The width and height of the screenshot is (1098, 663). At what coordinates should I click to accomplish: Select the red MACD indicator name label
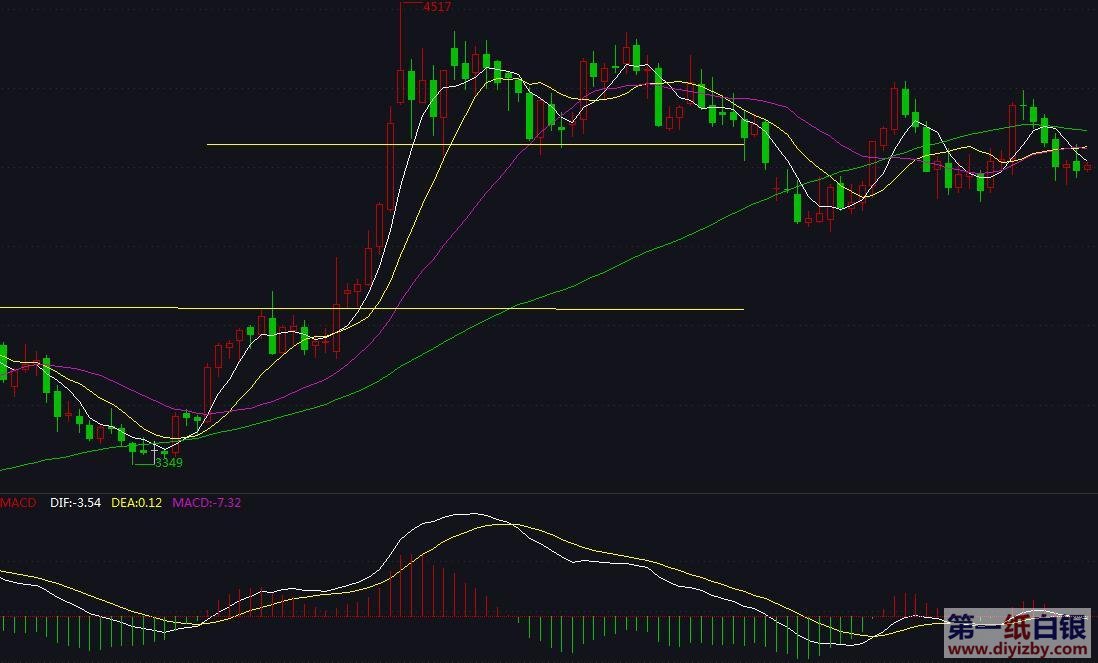coord(18,503)
